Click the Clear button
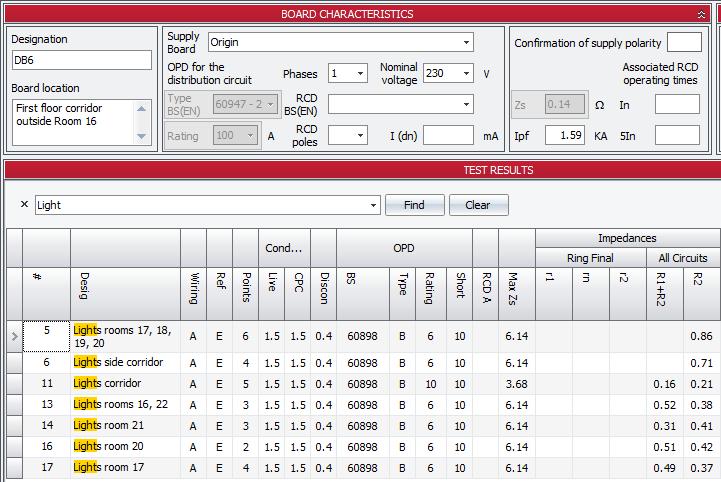Screen dimensions: 721x482 pyautogui.click(x=478, y=205)
